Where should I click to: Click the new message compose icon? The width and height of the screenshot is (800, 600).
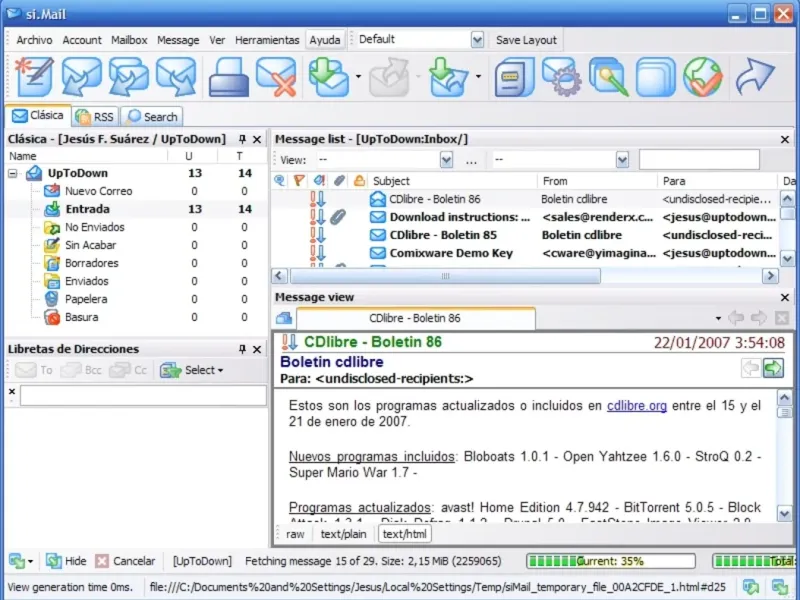pyautogui.click(x=33, y=78)
